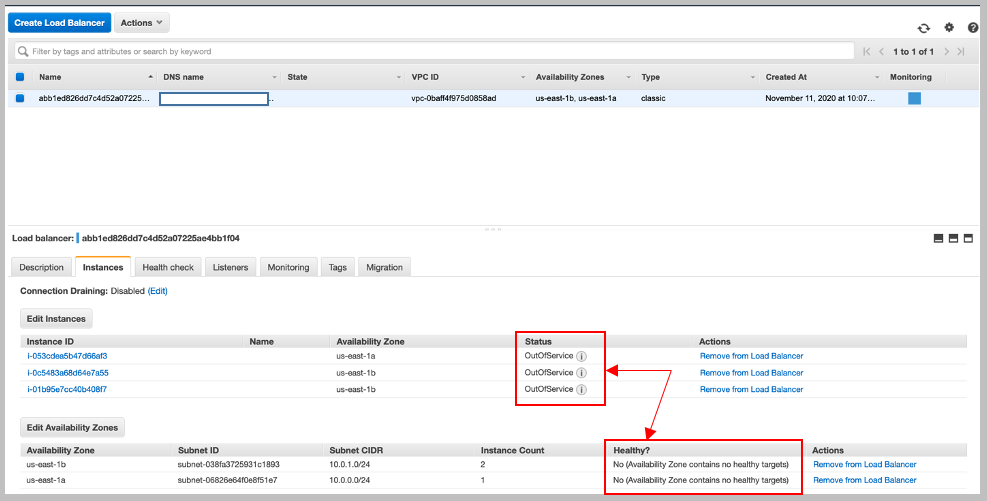Show info for i-01b95e7cc40b408f7 OutOfService status

tap(582, 390)
